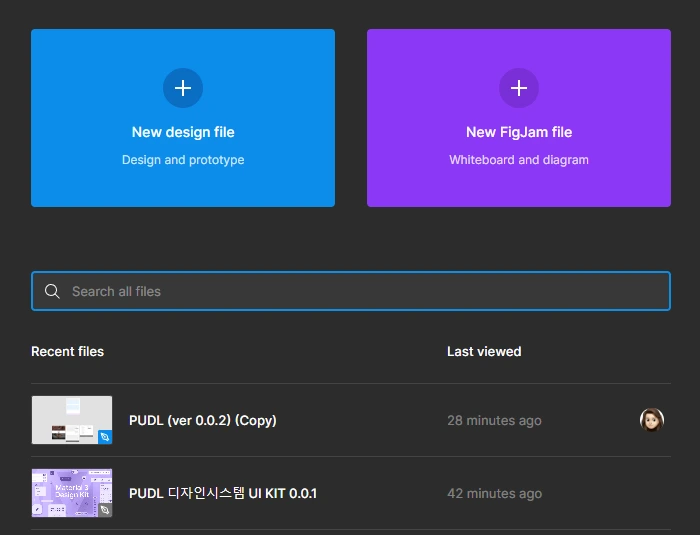The width and height of the screenshot is (700, 535).
Task: Click the Last viewed column header
Action: 484,351
